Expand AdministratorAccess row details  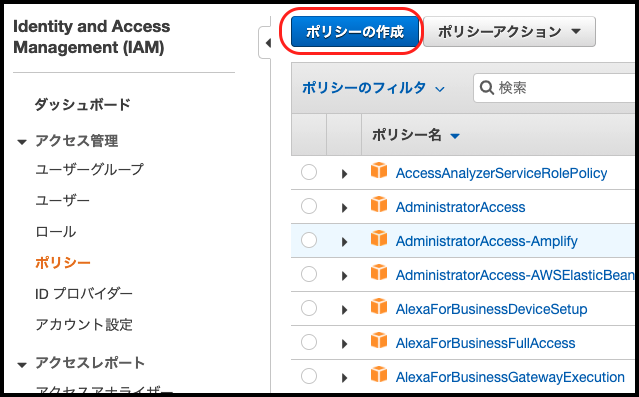[x=344, y=208]
